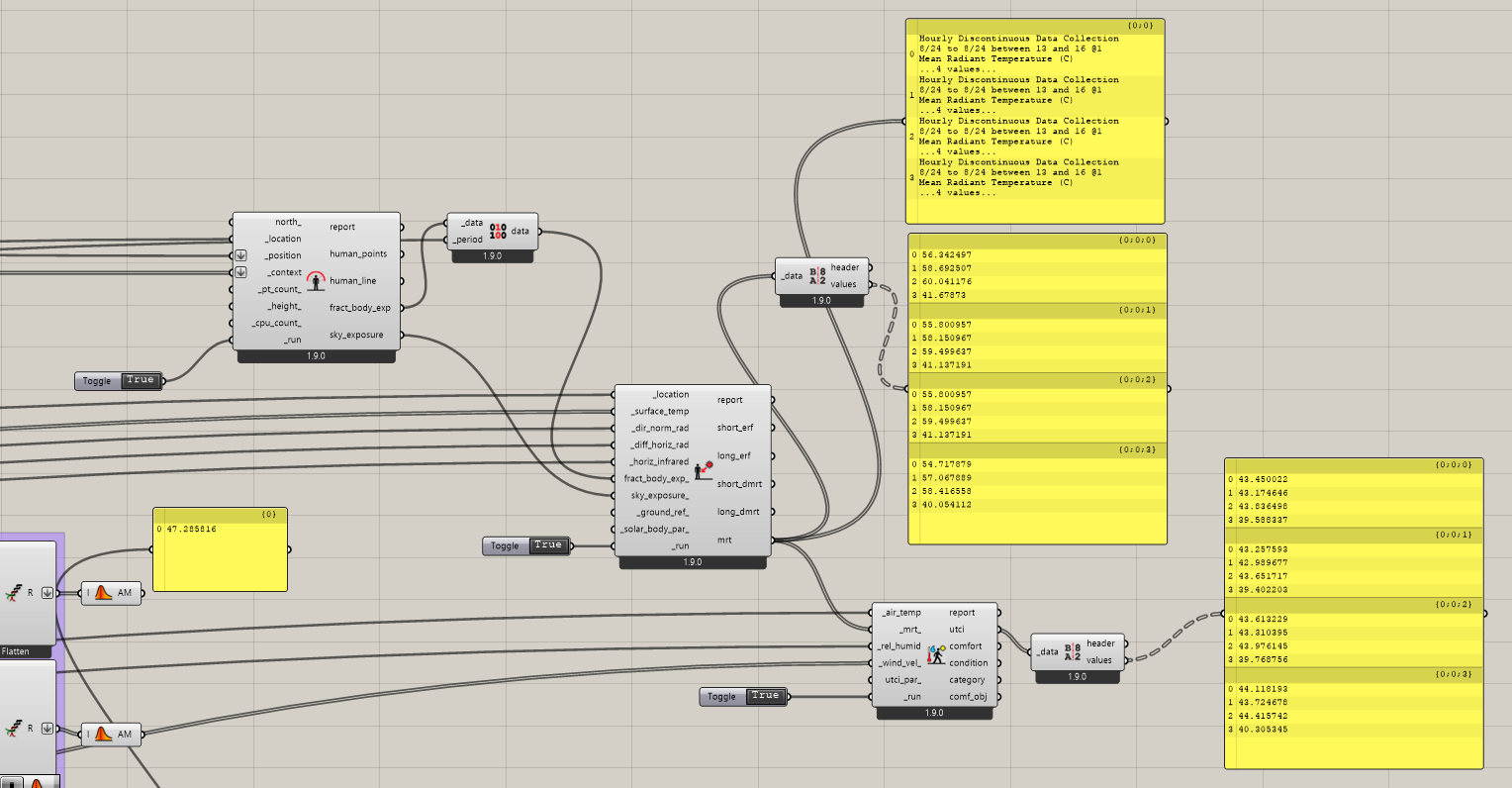
Task: Click the bell curve icon on the upper AM component
Action: coord(105,593)
